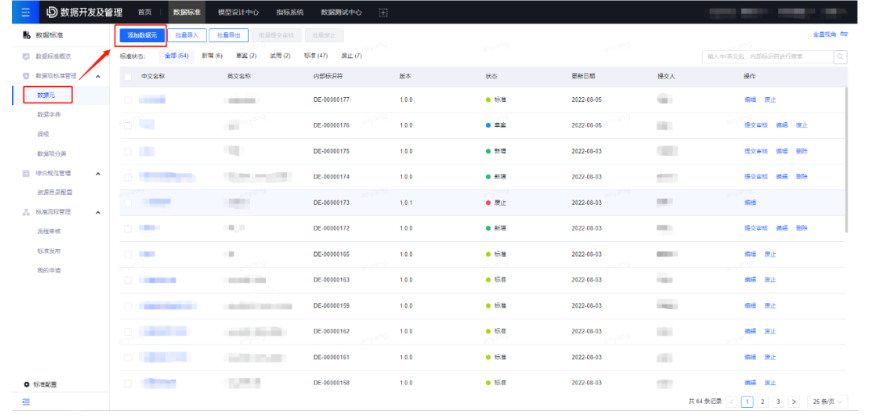Switch to the 首页 top tab

point(144,12)
